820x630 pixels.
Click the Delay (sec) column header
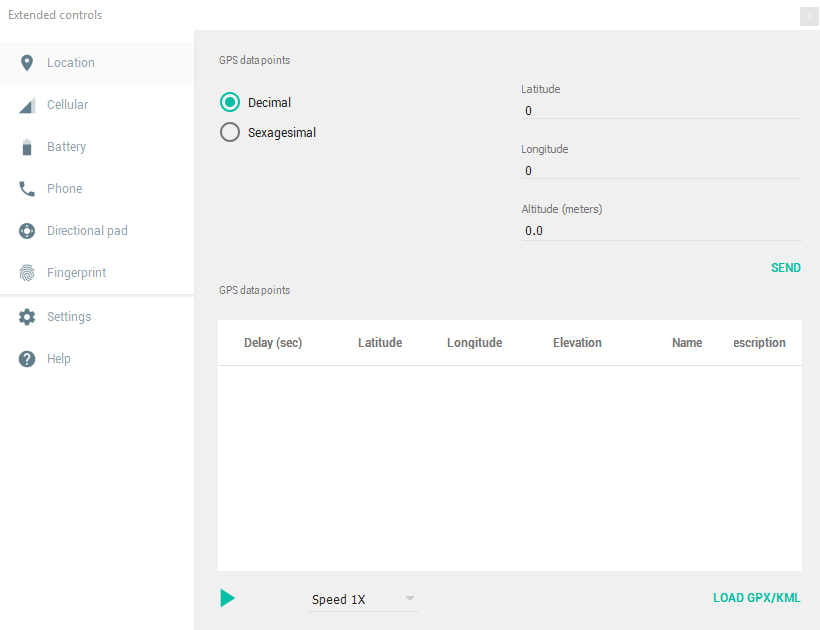click(x=273, y=343)
